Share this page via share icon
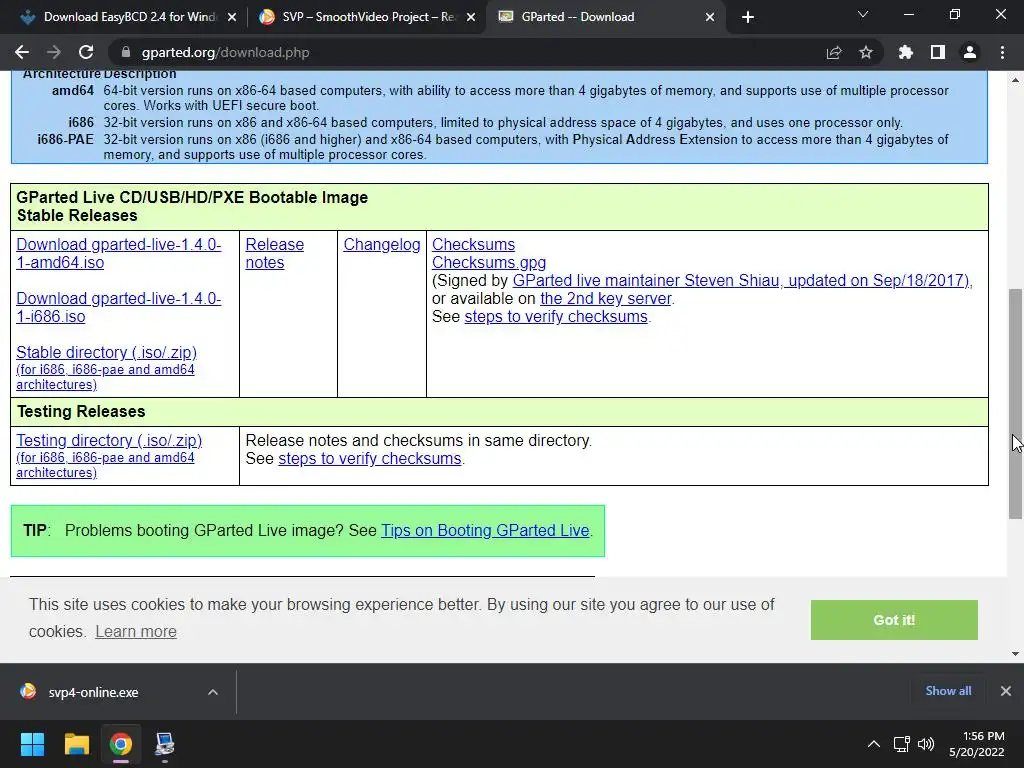Image resolution: width=1024 pixels, height=768 pixels. tap(834, 52)
